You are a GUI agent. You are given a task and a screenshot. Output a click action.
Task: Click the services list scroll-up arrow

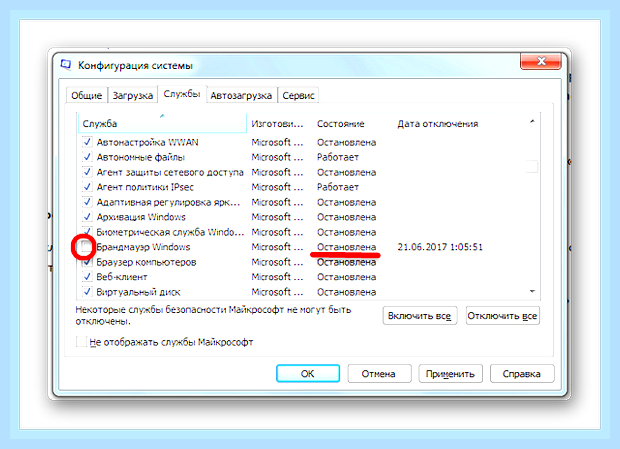(532, 121)
